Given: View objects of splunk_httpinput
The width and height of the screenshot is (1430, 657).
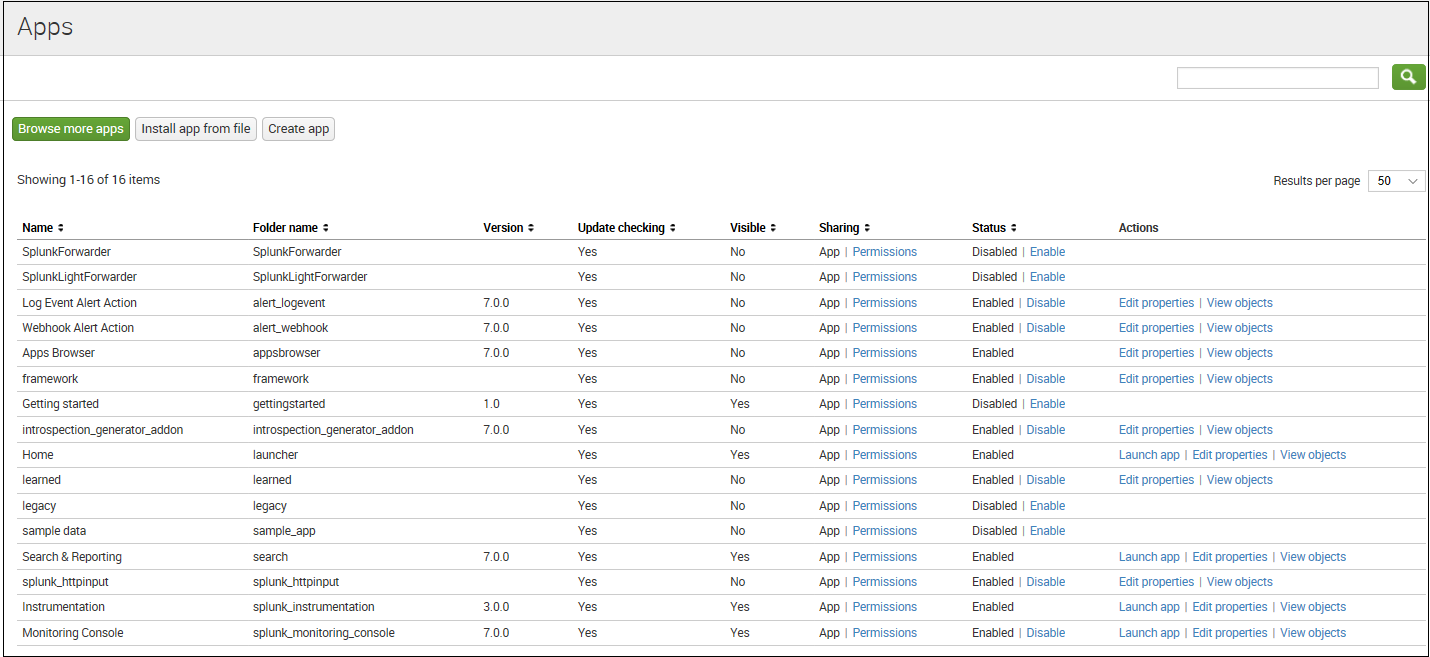Looking at the screenshot, I should (1240, 582).
